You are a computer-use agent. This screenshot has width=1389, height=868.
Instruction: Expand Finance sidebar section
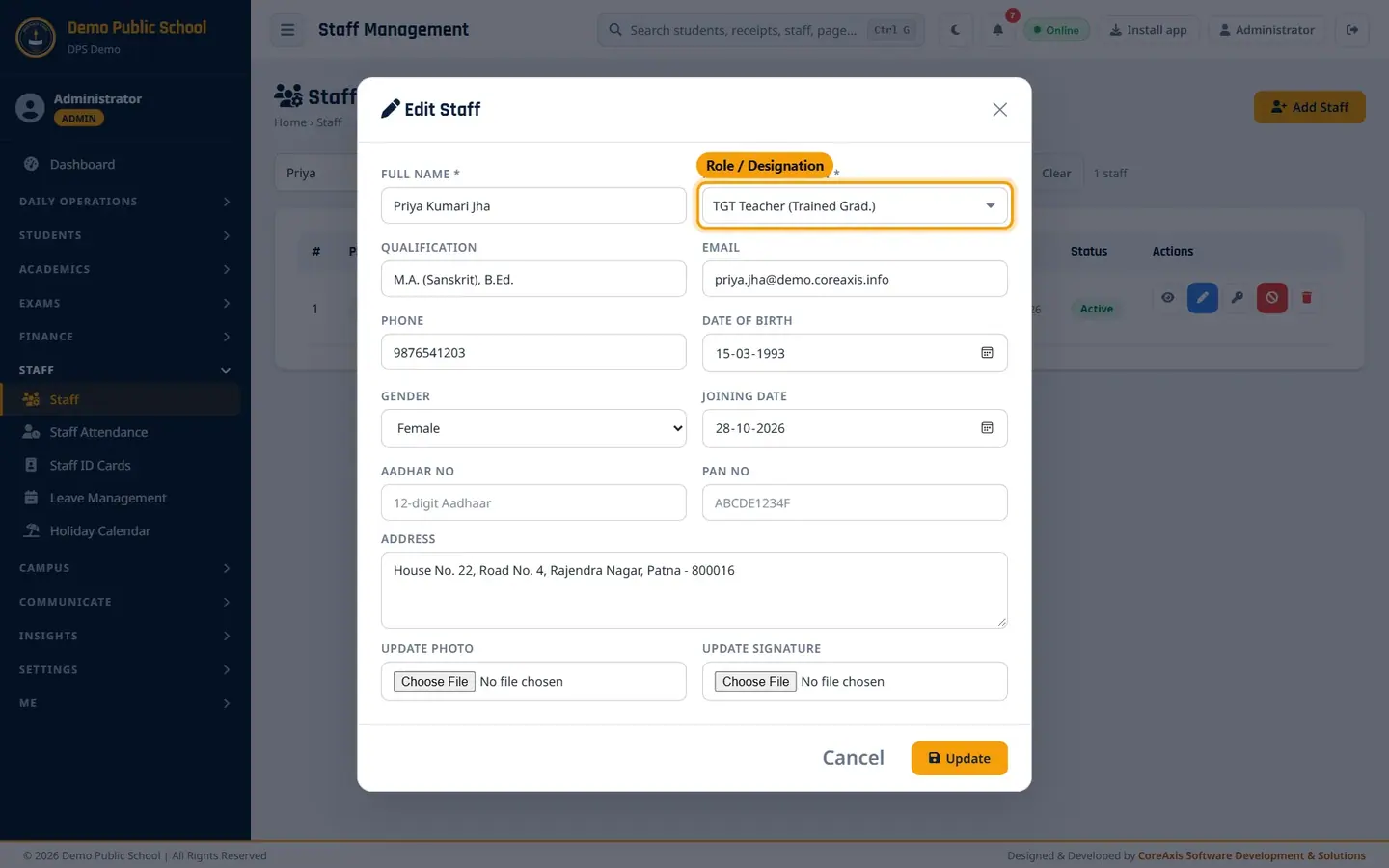[125, 337]
